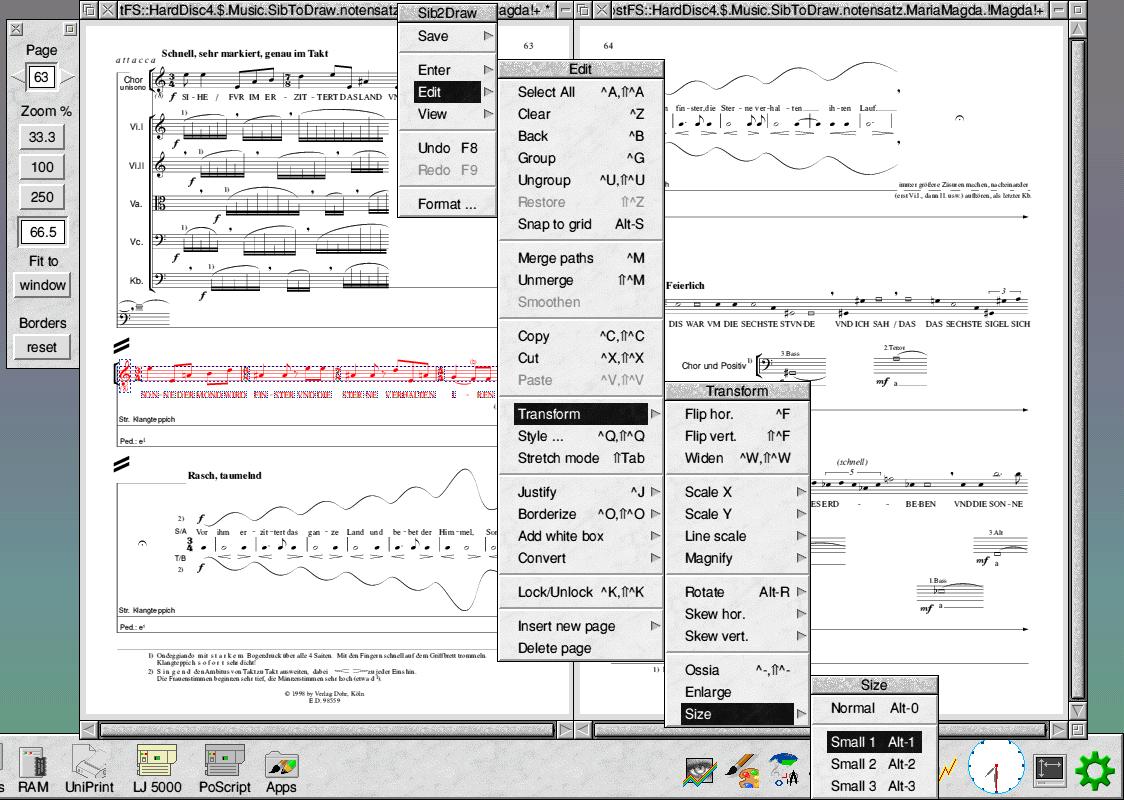The width and height of the screenshot is (1124, 800).
Task: Open the Format ... dialog entry
Action: pyautogui.click(x=447, y=204)
